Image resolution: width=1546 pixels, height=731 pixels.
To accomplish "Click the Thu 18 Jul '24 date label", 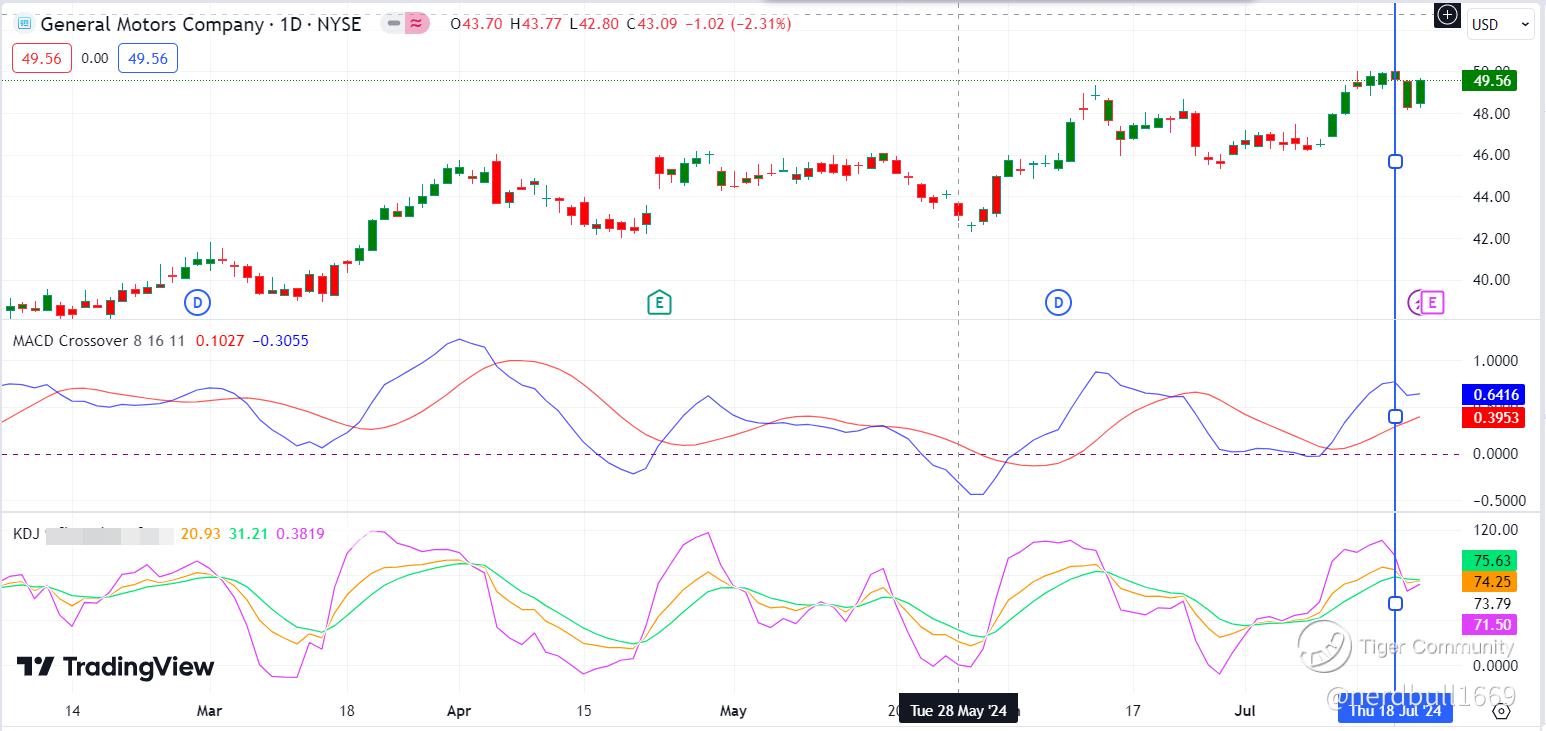I will [x=1395, y=711].
